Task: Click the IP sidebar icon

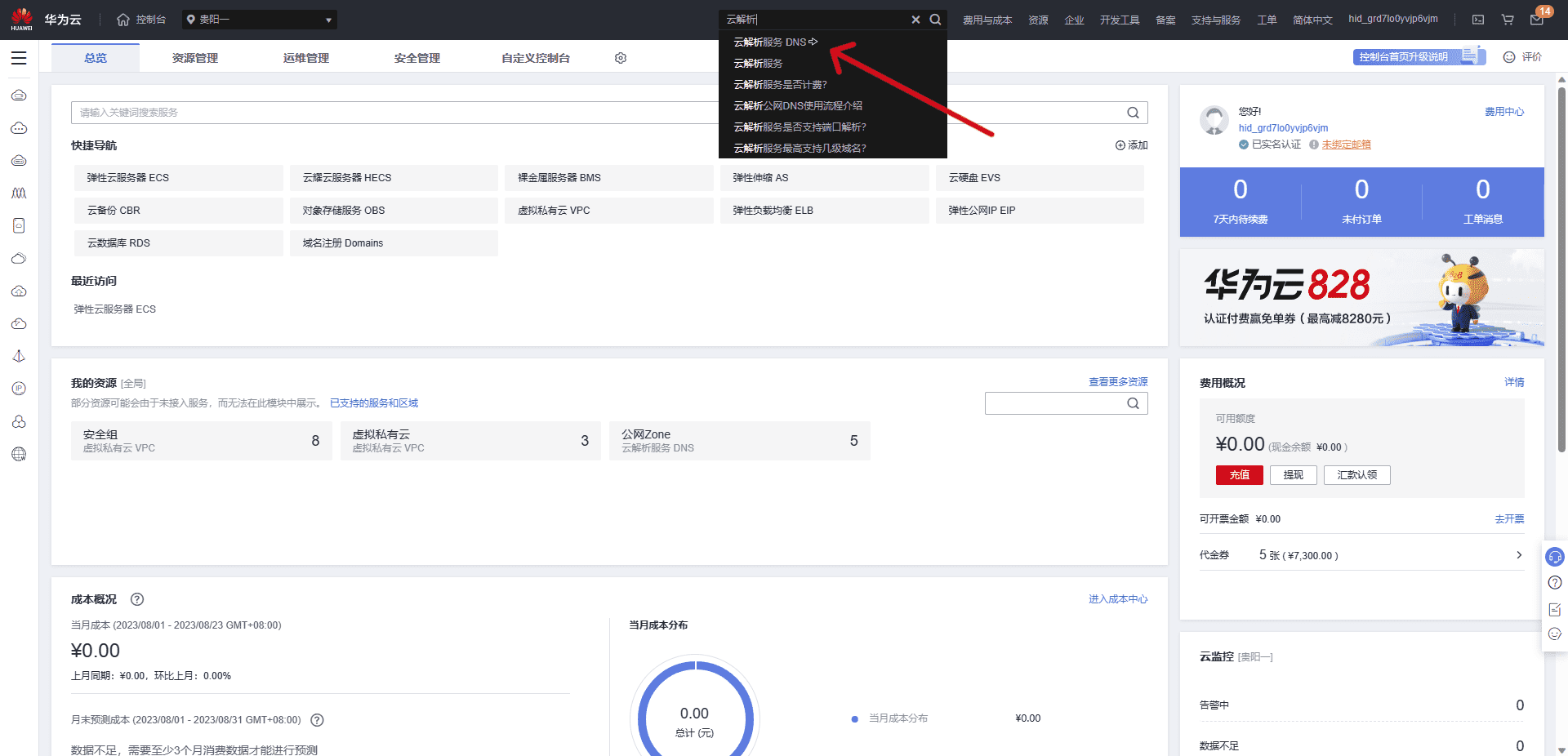Action: (19, 389)
